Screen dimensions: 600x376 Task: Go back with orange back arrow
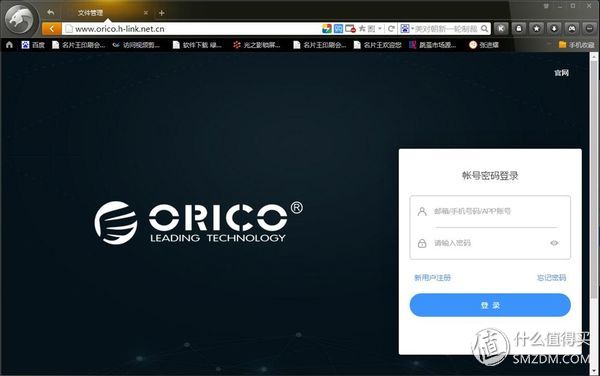pyautogui.click(x=52, y=29)
